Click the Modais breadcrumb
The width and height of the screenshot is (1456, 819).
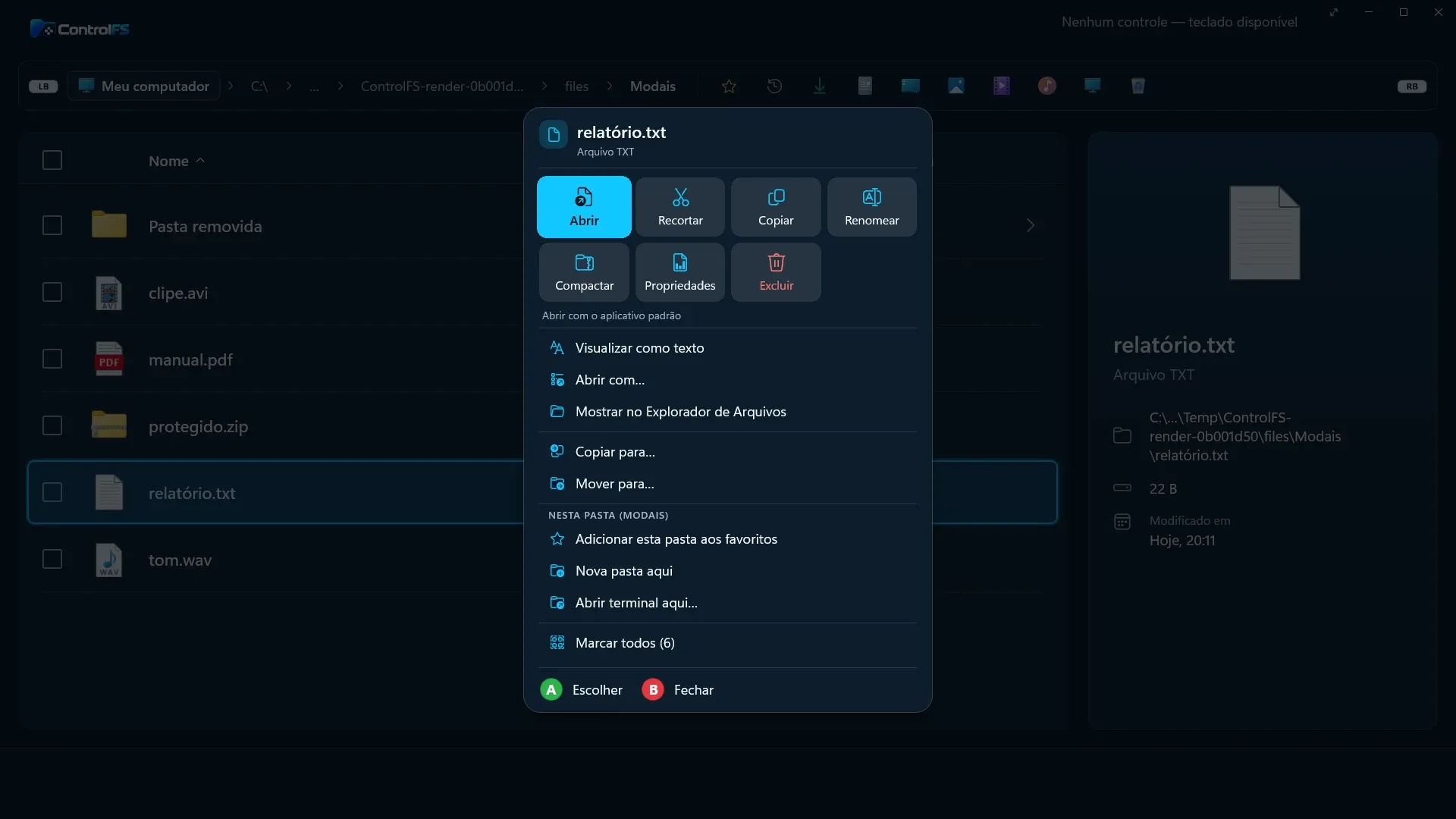pos(653,86)
